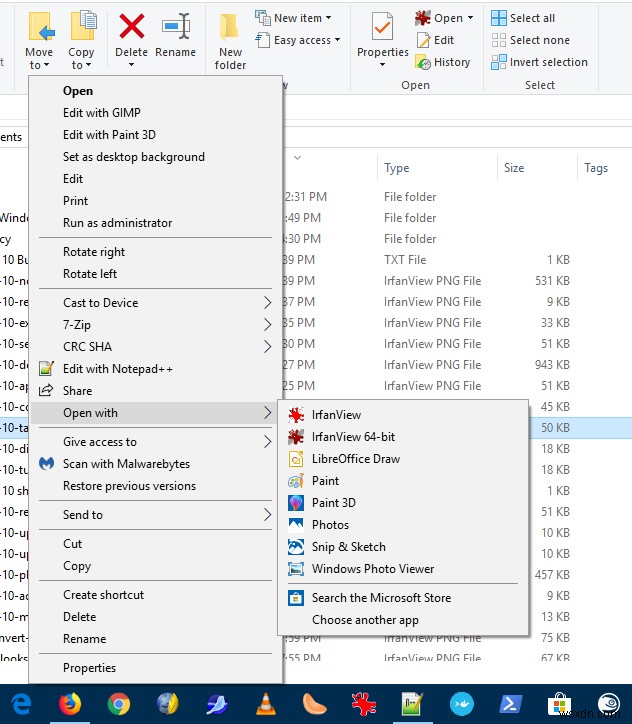Screen dimensions: 632x724
Task: Select Run as administrator
Action: (x=156, y=223)
